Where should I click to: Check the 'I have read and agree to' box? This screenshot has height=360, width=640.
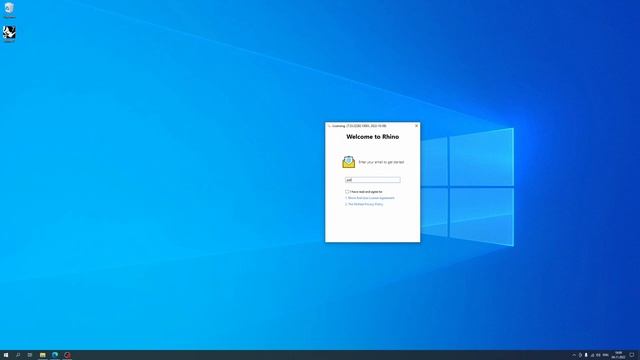click(x=347, y=191)
